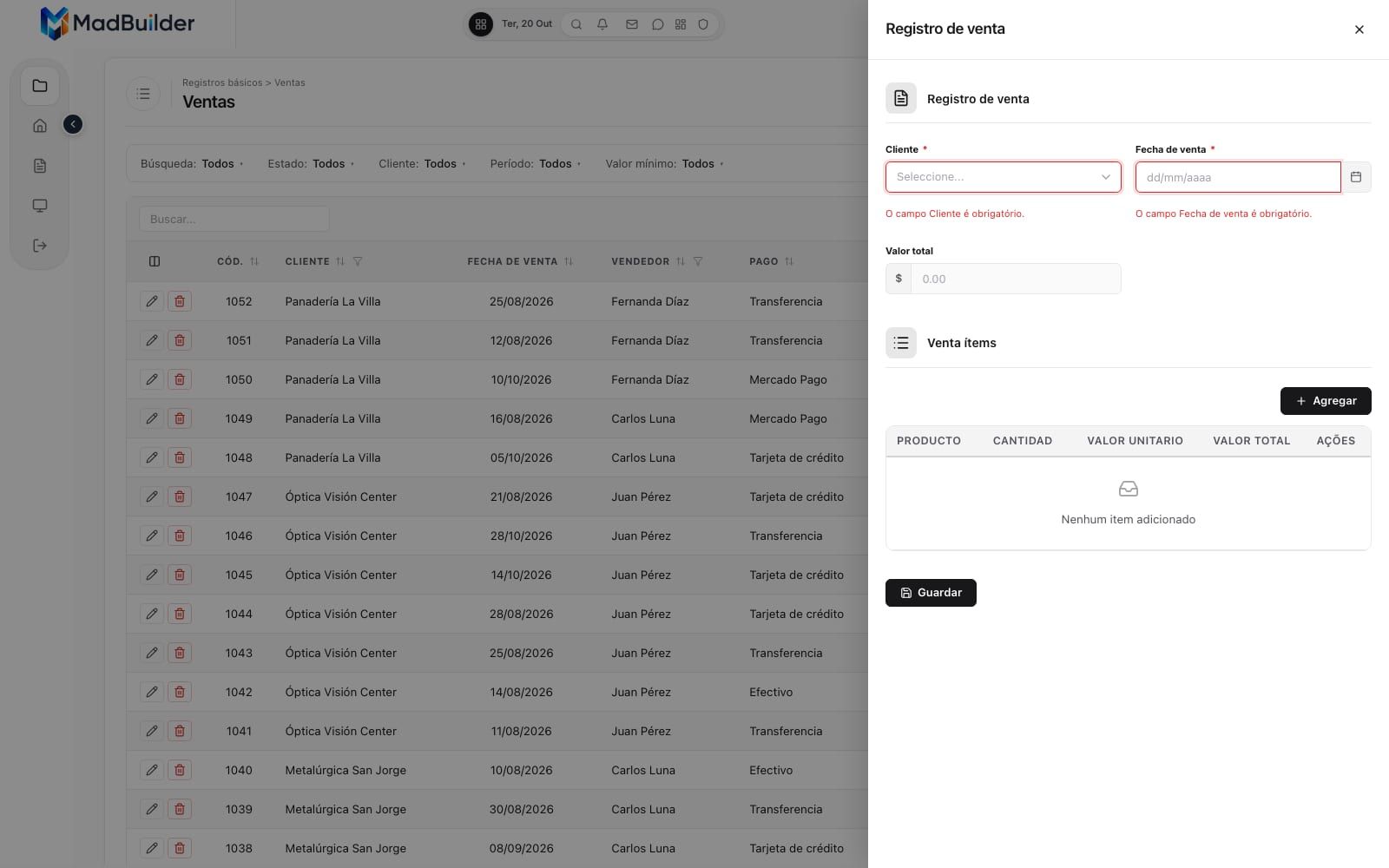The height and width of the screenshot is (868, 1389).
Task: Focus the Valor total input field
Action: (1015, 279)
